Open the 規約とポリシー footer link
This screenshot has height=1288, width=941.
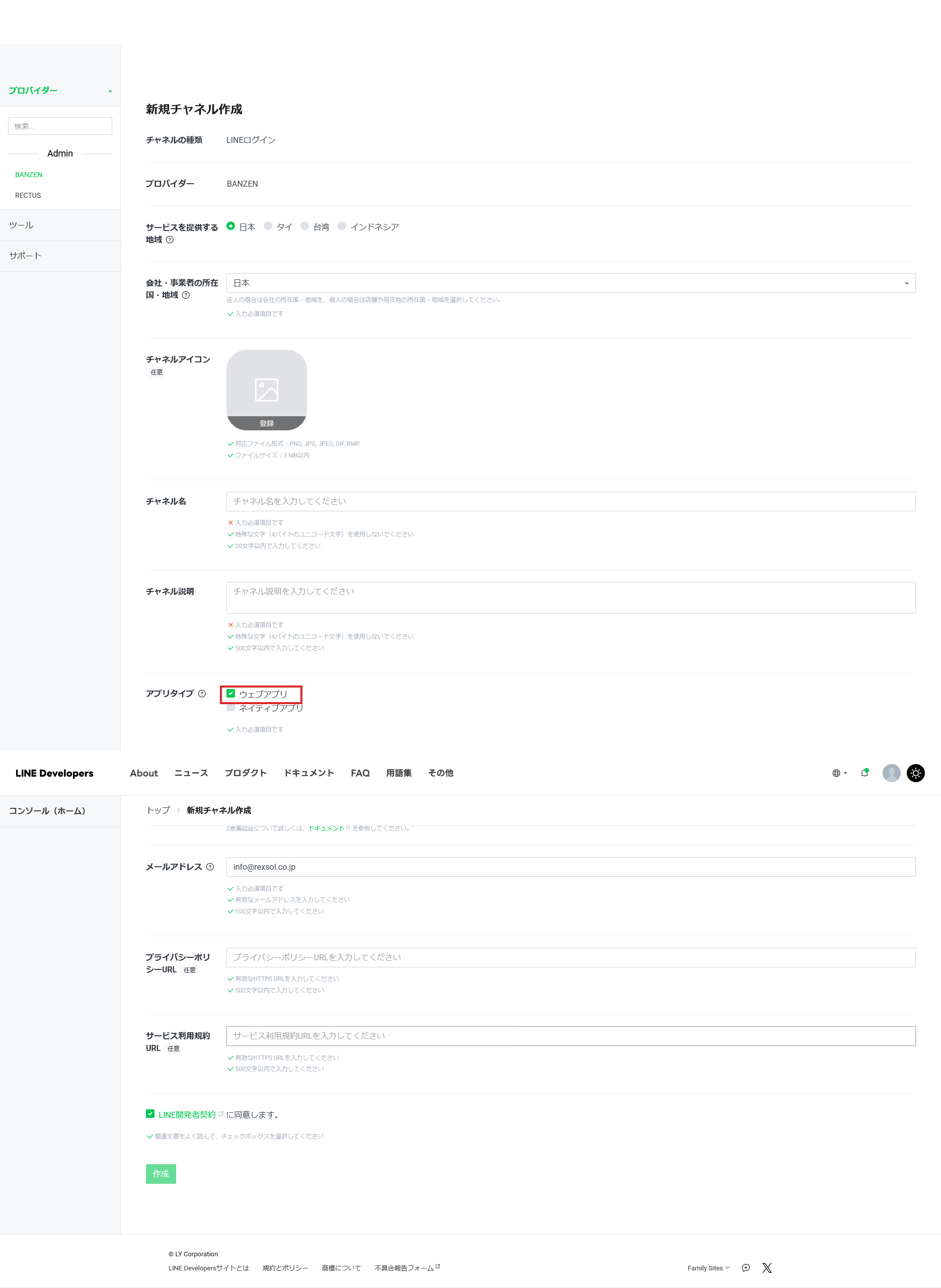(x=285, y=1268)
